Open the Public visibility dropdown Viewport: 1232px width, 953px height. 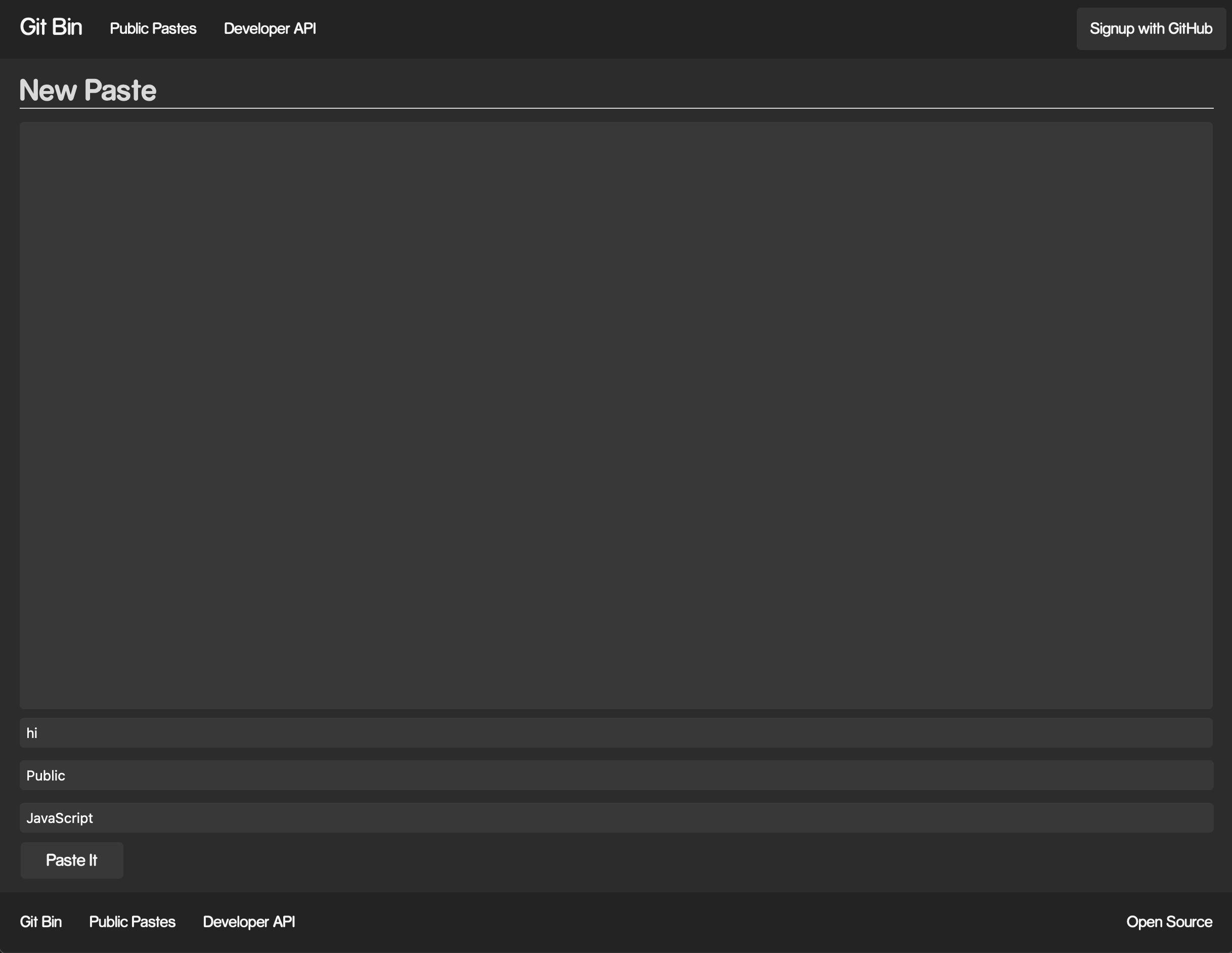[616, 775]
